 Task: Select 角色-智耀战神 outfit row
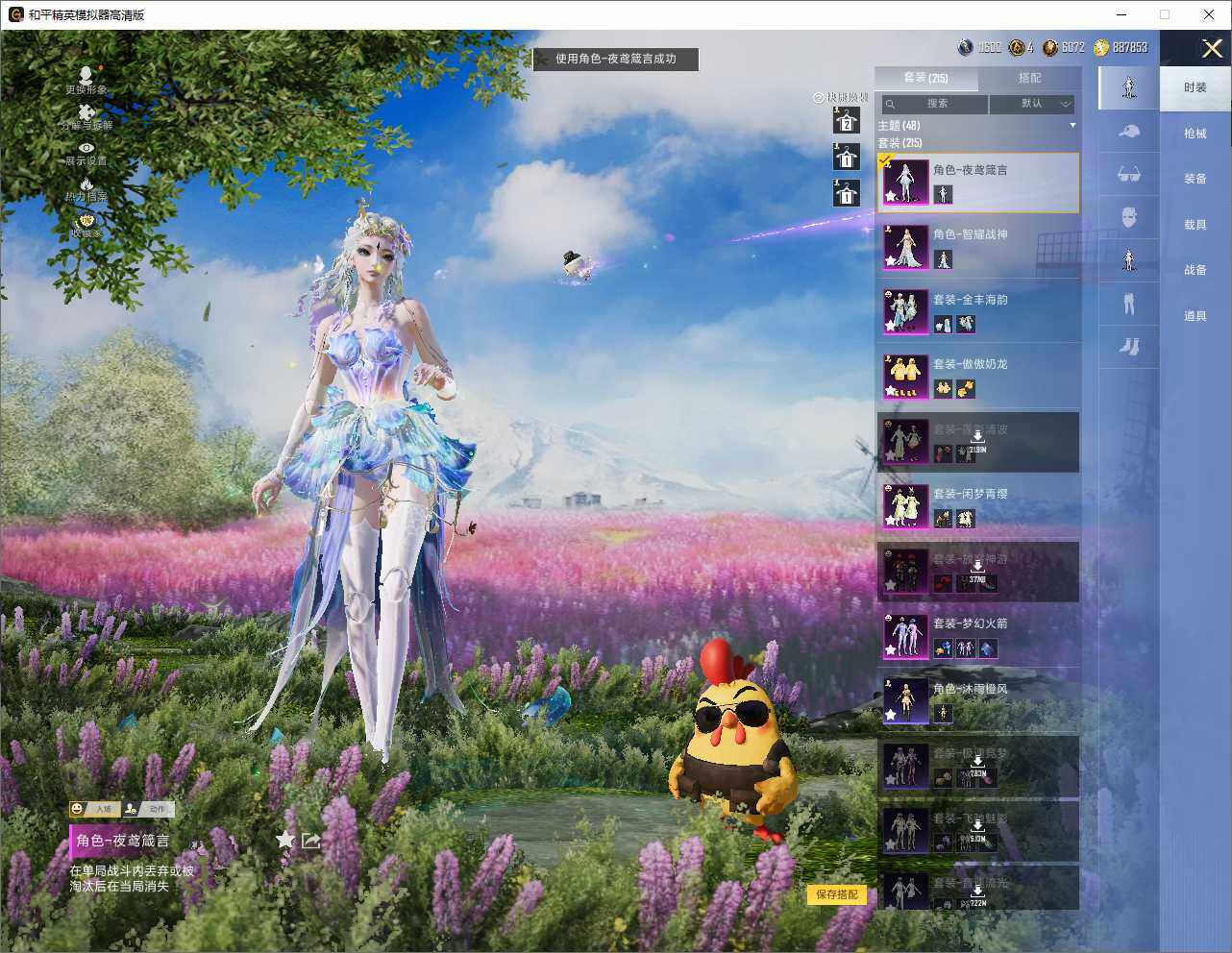978,247
